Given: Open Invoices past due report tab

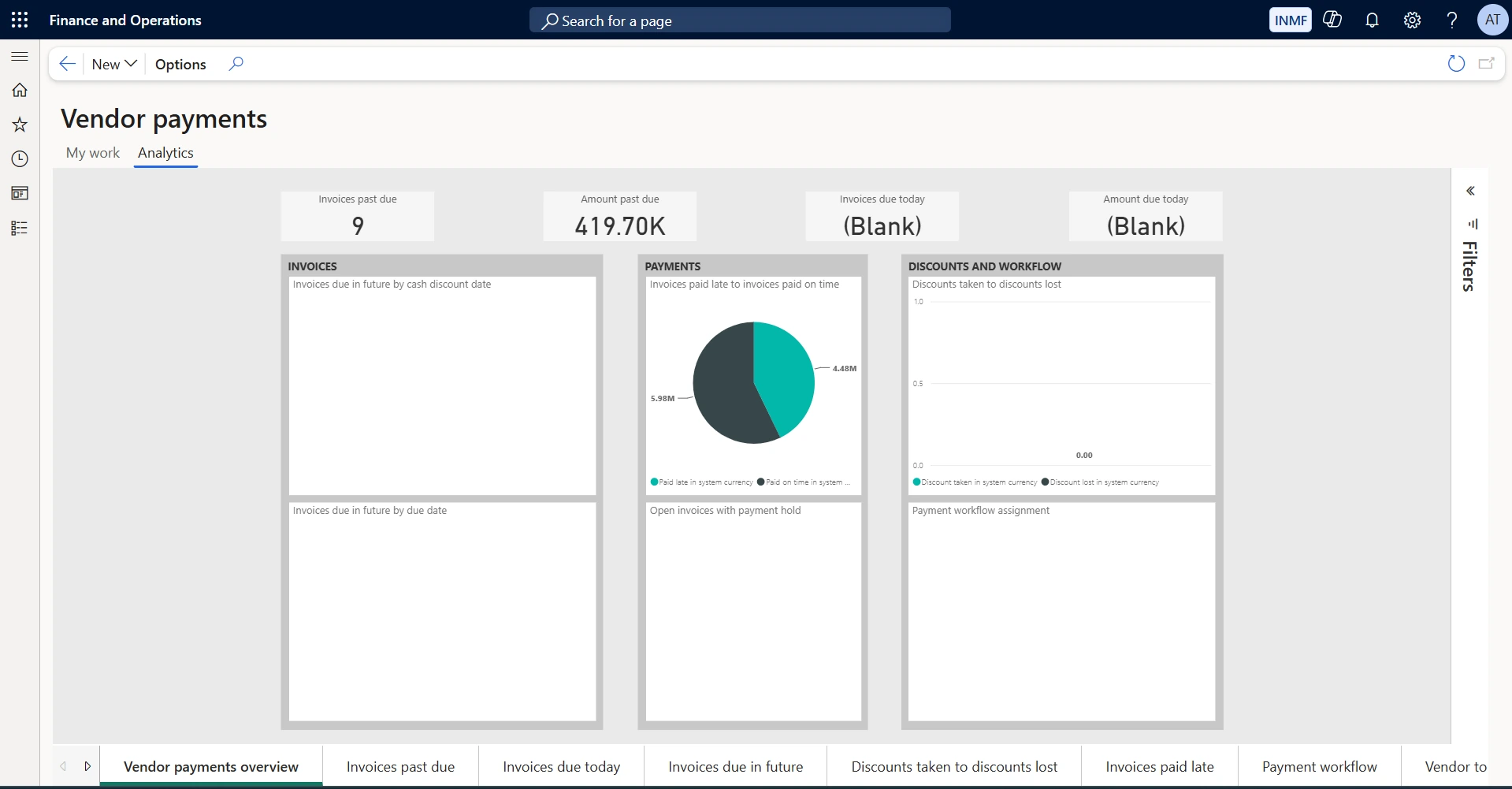Looking at the screenshot, I should pyautogui.click(x=400, y=766).
